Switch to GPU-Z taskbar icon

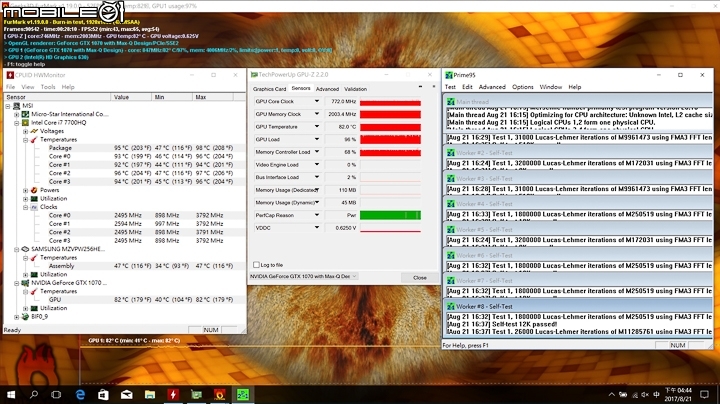[197, 394]
